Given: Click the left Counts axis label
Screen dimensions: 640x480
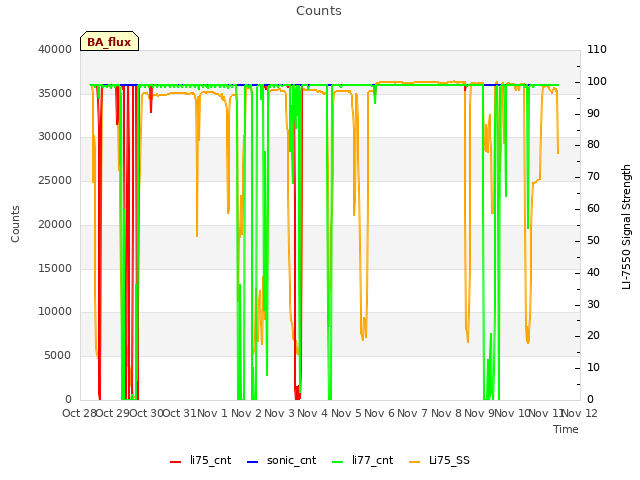Looking at the screenshot, I should coord(15,224).
